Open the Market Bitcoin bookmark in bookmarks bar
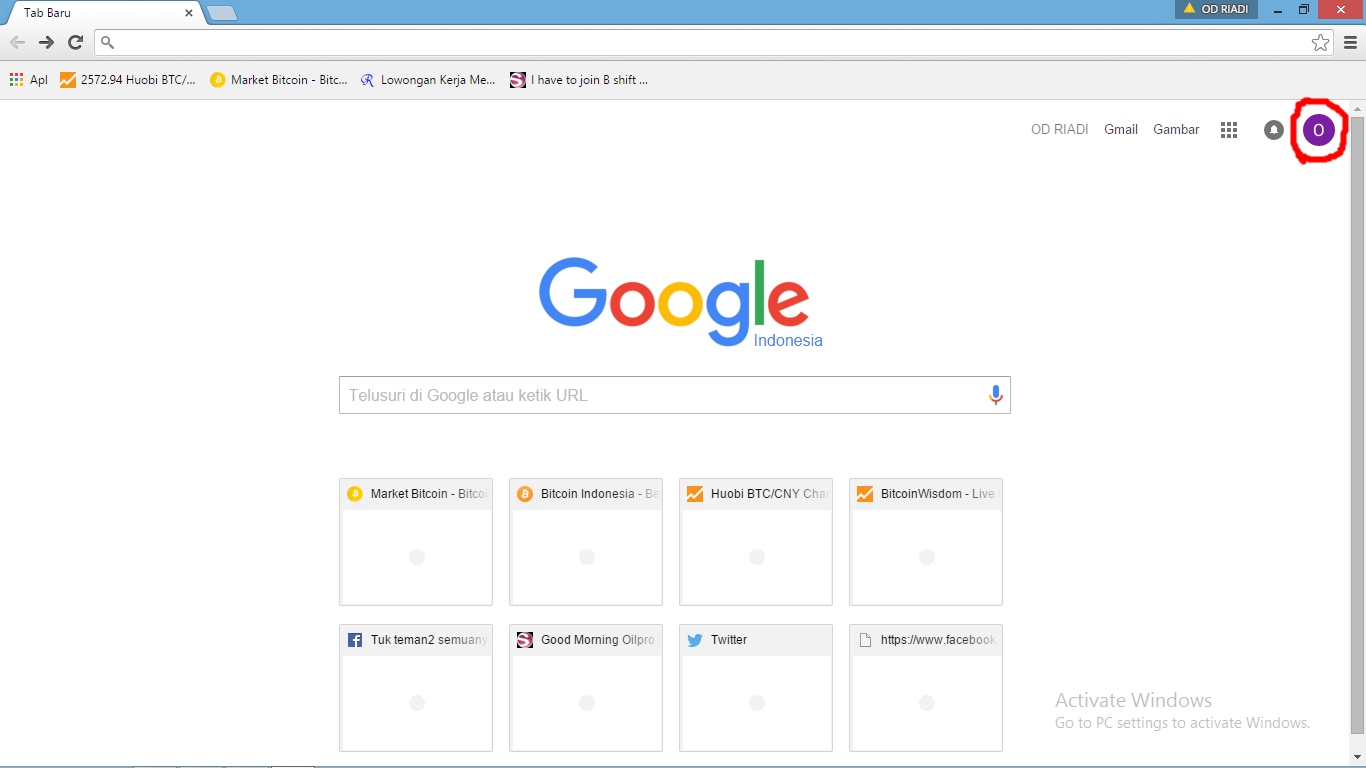This screenshot has width=1366, height=768. point(279,80)
